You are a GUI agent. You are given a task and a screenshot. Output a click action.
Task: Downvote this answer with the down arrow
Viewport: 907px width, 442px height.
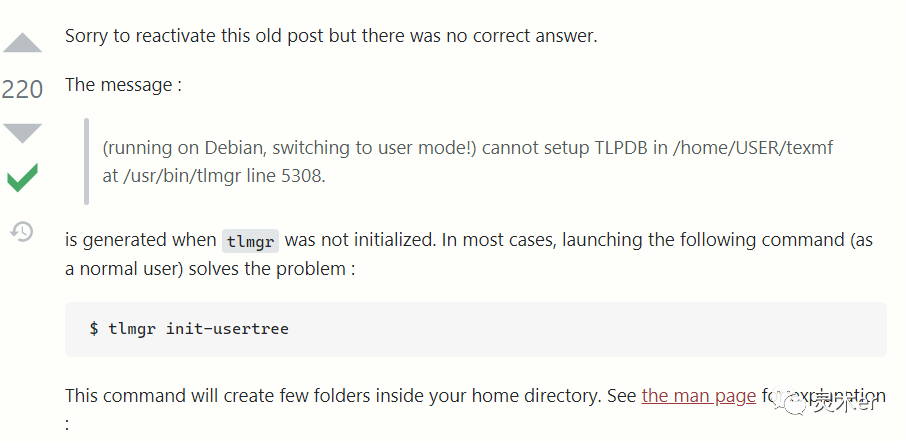pos(22,131)
